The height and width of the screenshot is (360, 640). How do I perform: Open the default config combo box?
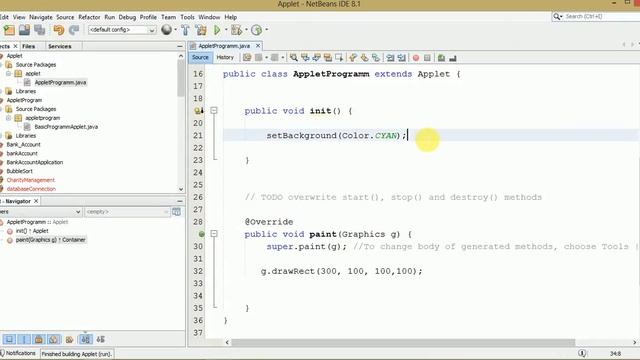[x=122, y=30]
